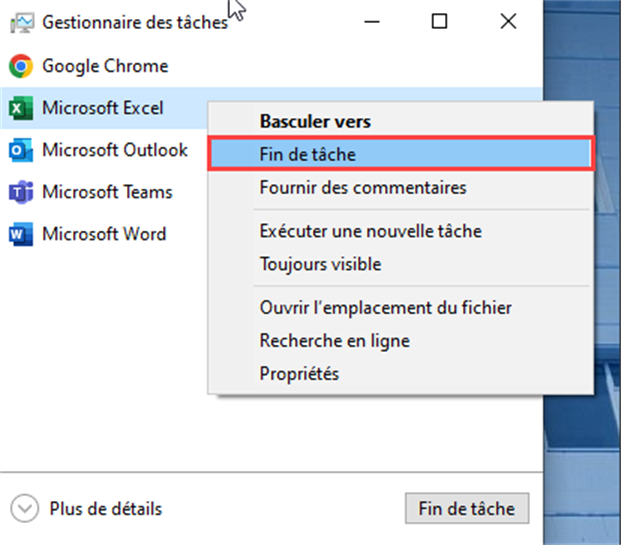This screenshot has height=545, width=621.
Task: Select the Google Chrome task row
Action: click(105, 67)
